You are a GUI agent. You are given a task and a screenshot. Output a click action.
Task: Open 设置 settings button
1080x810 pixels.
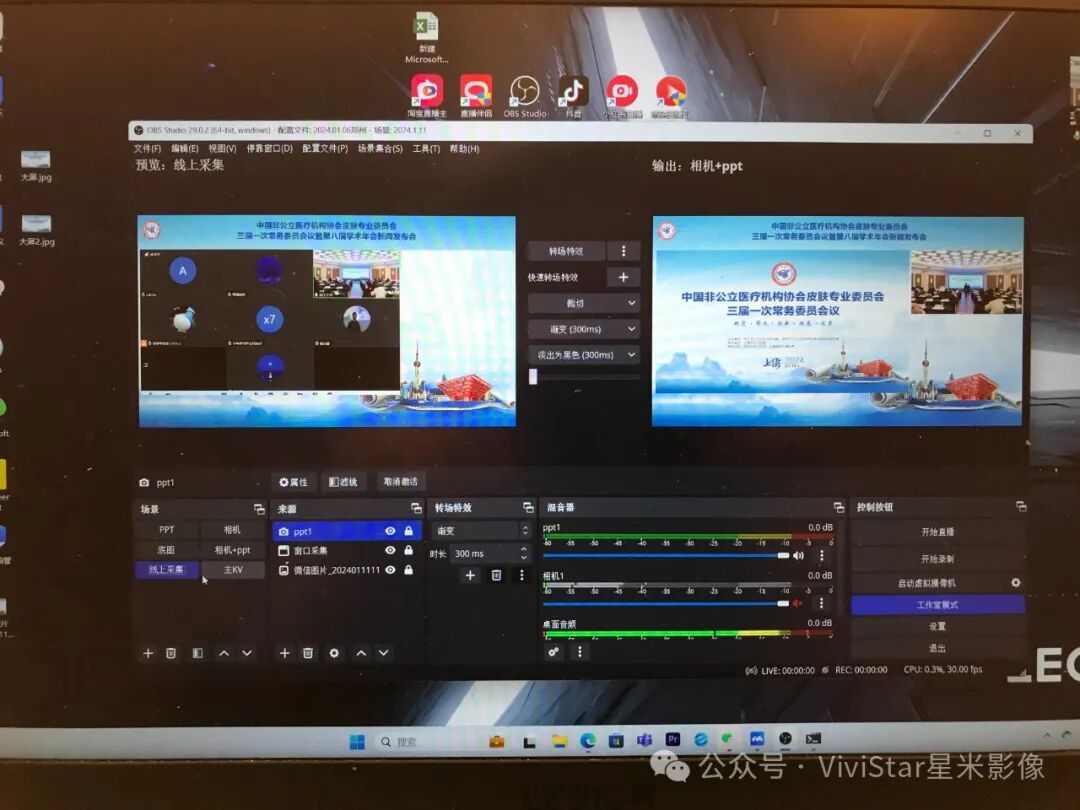pyautogui.click(x=938, y=626)
